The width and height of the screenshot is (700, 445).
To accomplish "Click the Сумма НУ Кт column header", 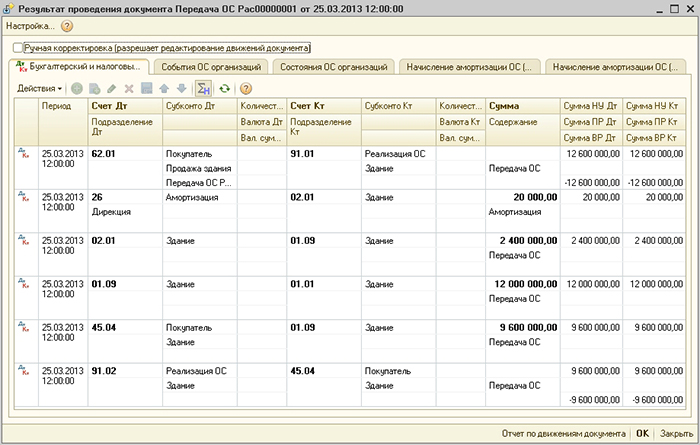I will (x=654, y=106).
